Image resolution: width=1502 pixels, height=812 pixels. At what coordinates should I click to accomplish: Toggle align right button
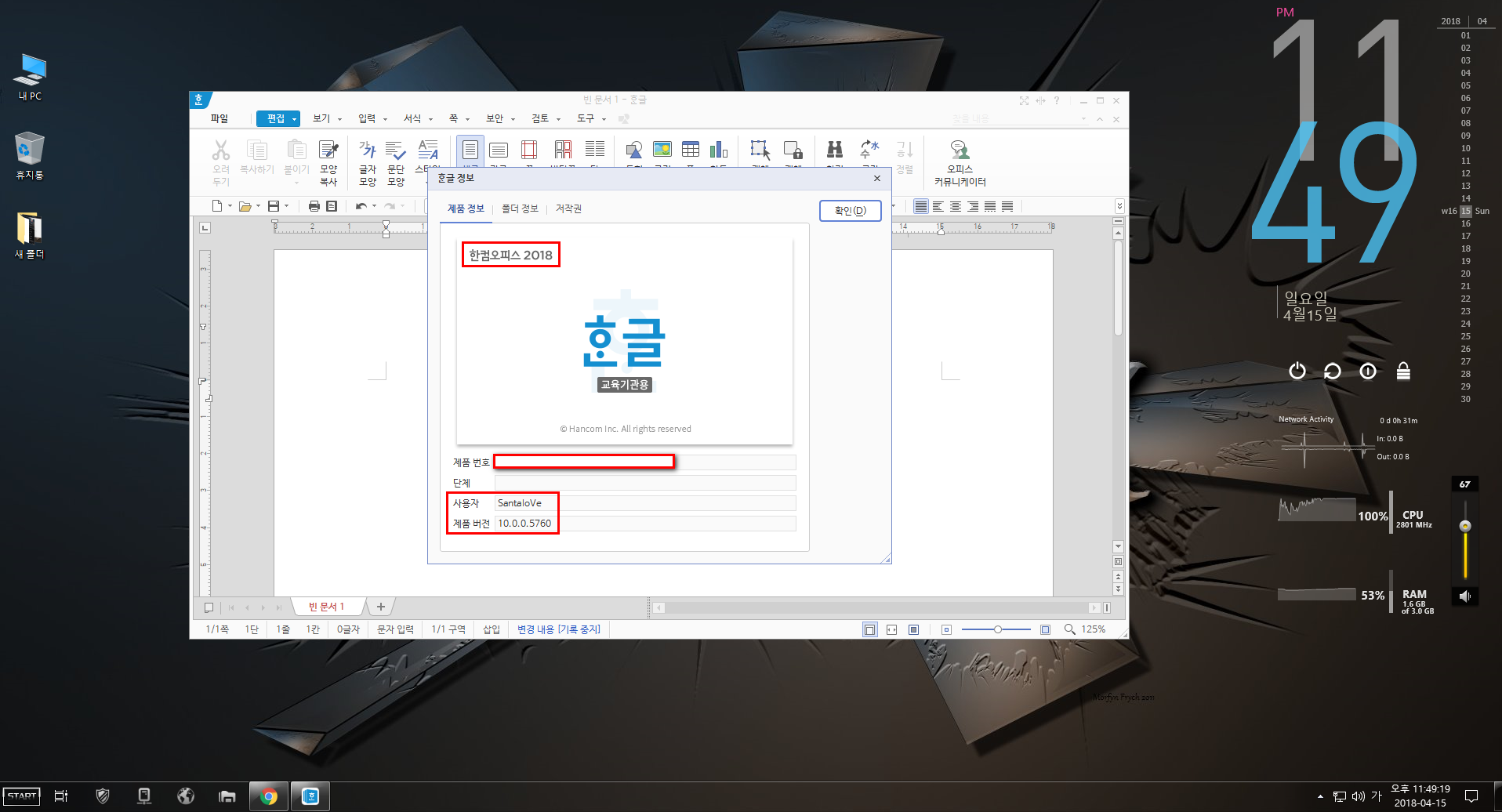(973, 206)
